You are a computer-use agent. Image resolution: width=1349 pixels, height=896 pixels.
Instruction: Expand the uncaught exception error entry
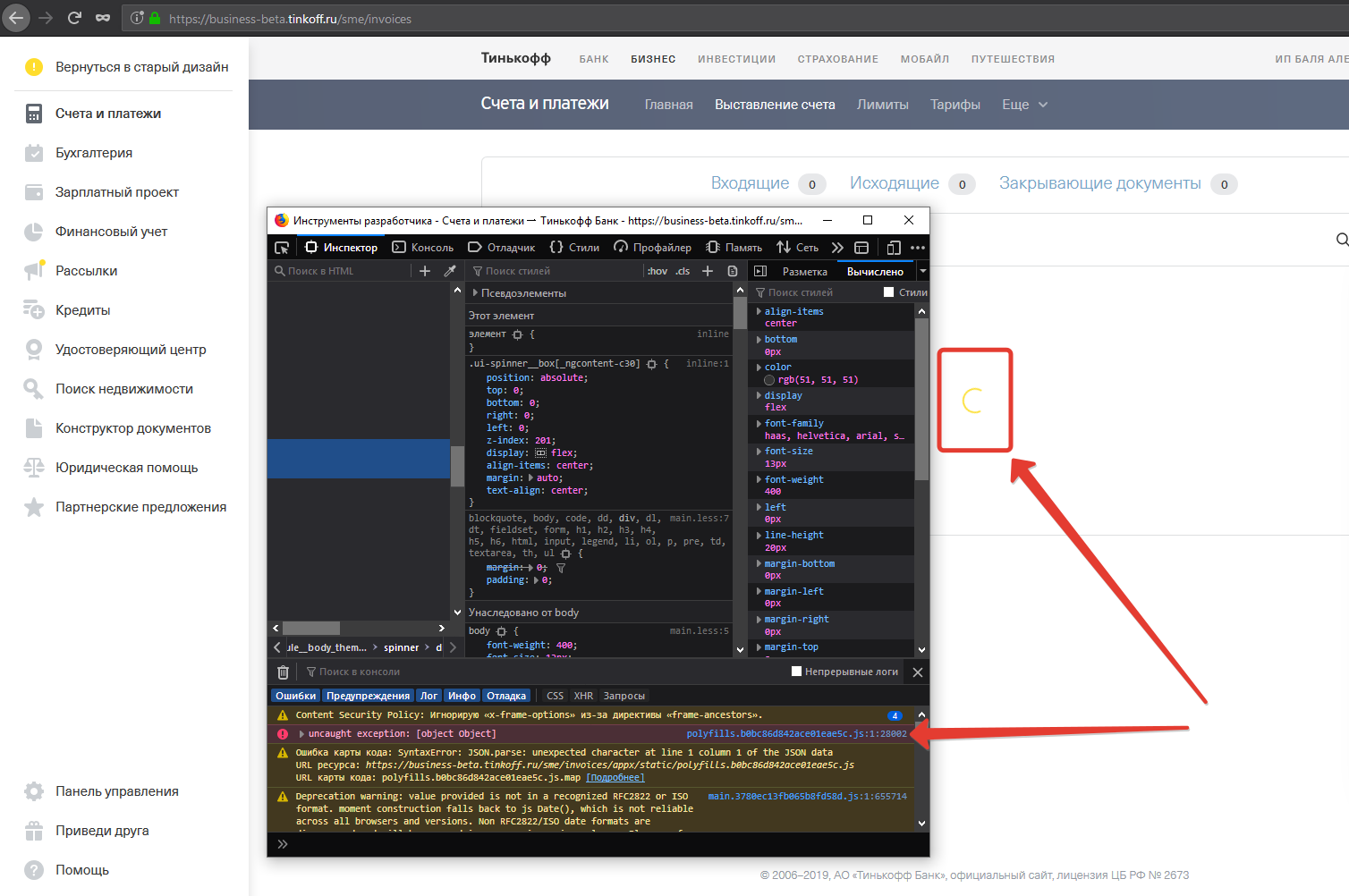[301, 734]
